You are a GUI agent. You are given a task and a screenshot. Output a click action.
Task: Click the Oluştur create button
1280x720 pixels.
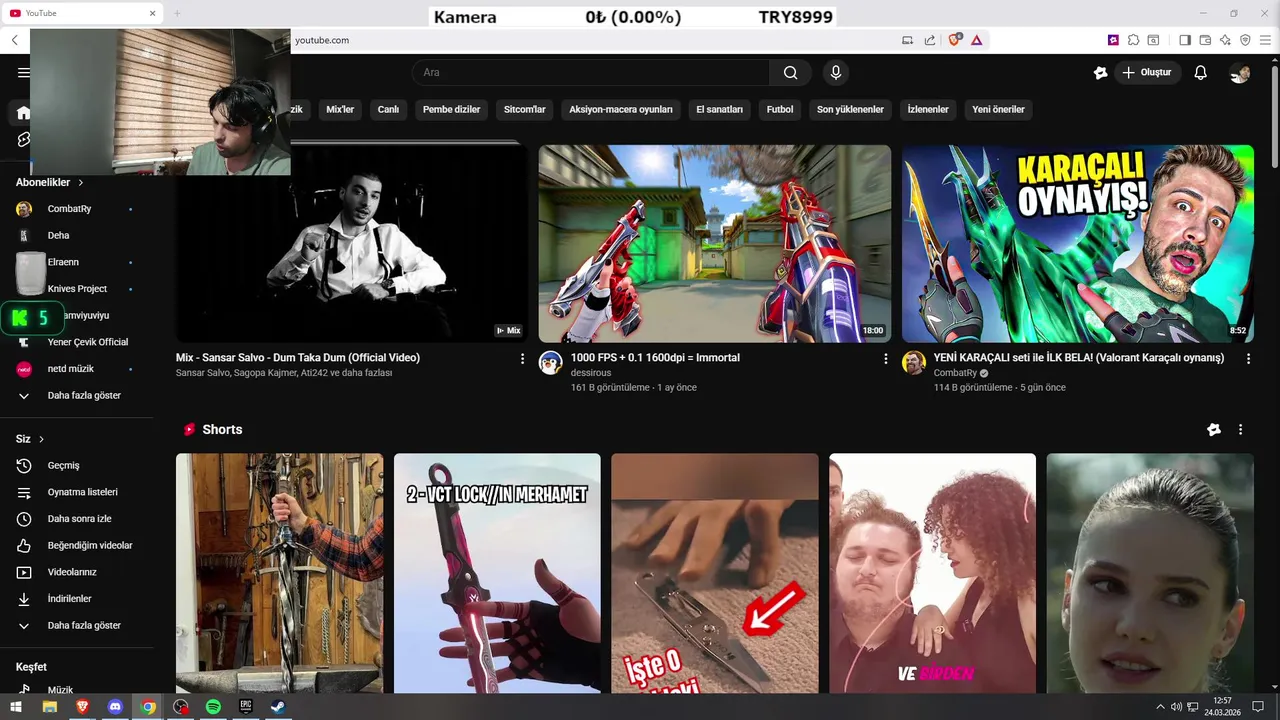pyautogui.click(x=1147, y=72)
